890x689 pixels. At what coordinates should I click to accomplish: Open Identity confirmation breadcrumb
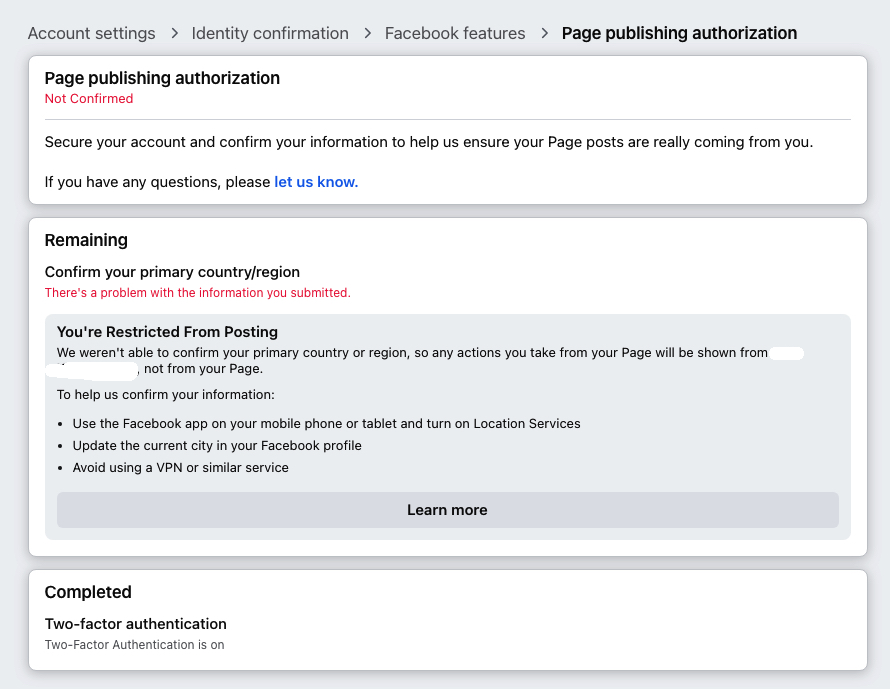[x=270, y=33]
